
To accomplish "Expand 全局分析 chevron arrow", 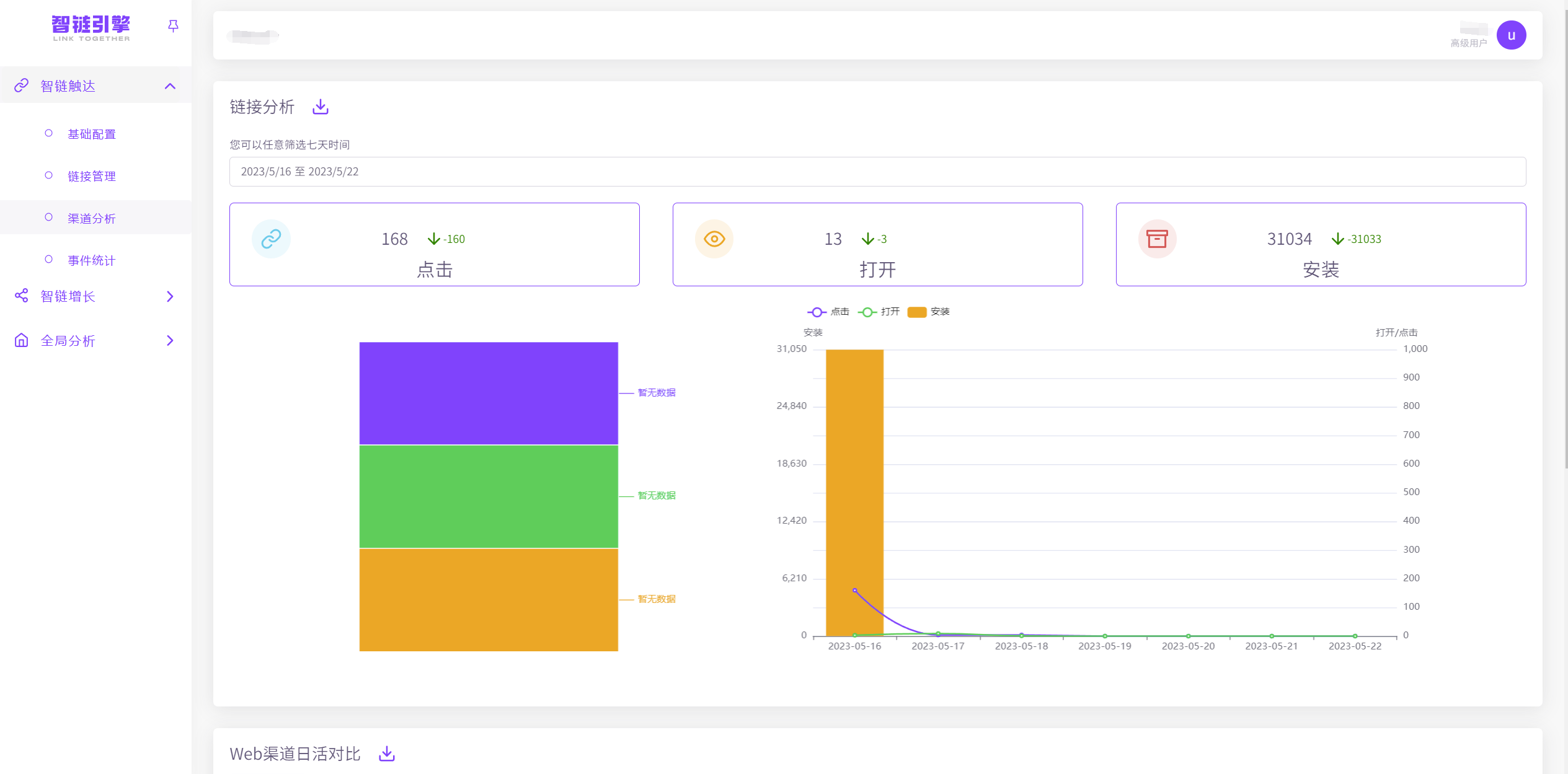I will pyautogui.click(x=170, y=340).
